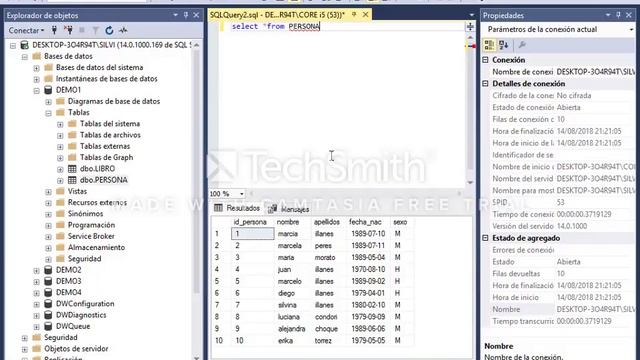Click the alphabetical sort icon in Propiedades
The height and width of the screenshot is (360, 640).
click(503, 45)
